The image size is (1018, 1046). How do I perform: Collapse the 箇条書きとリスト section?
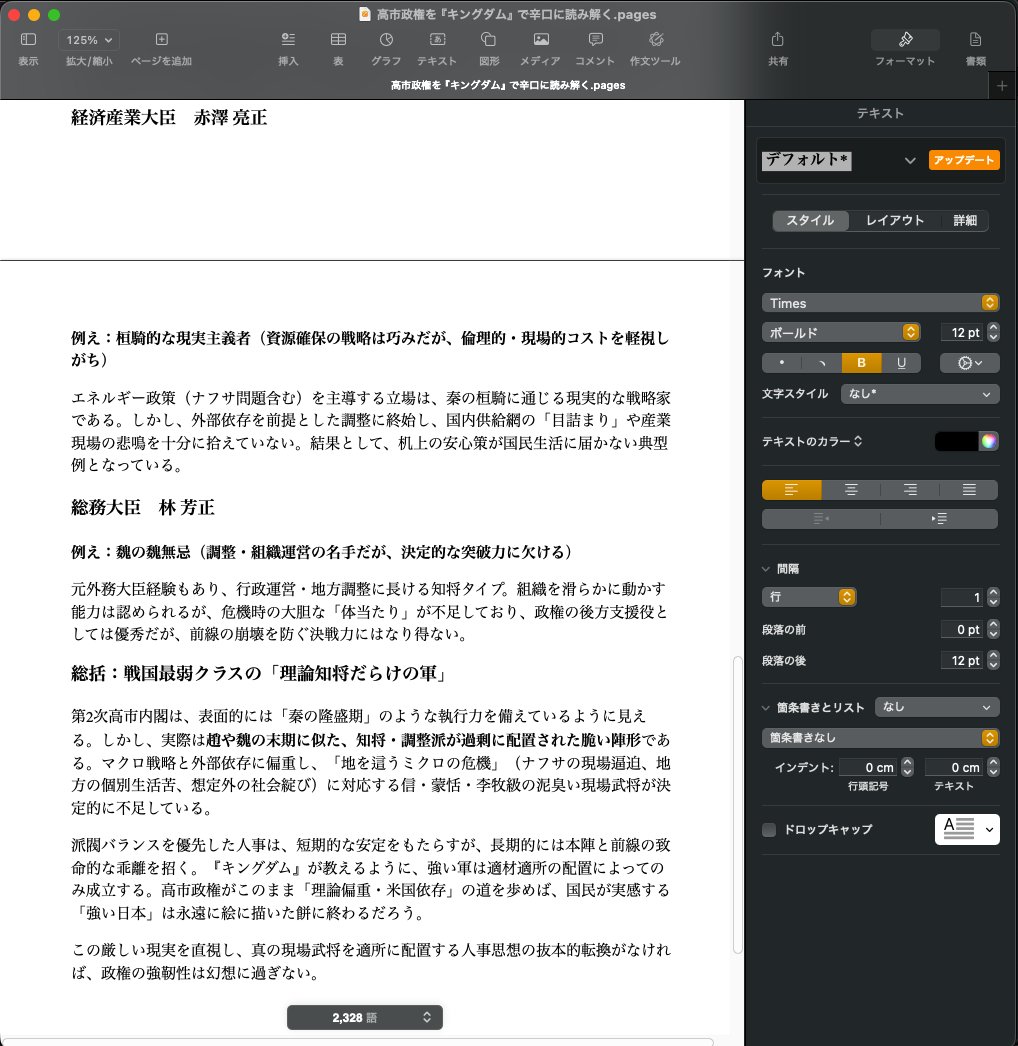point(766,708)
